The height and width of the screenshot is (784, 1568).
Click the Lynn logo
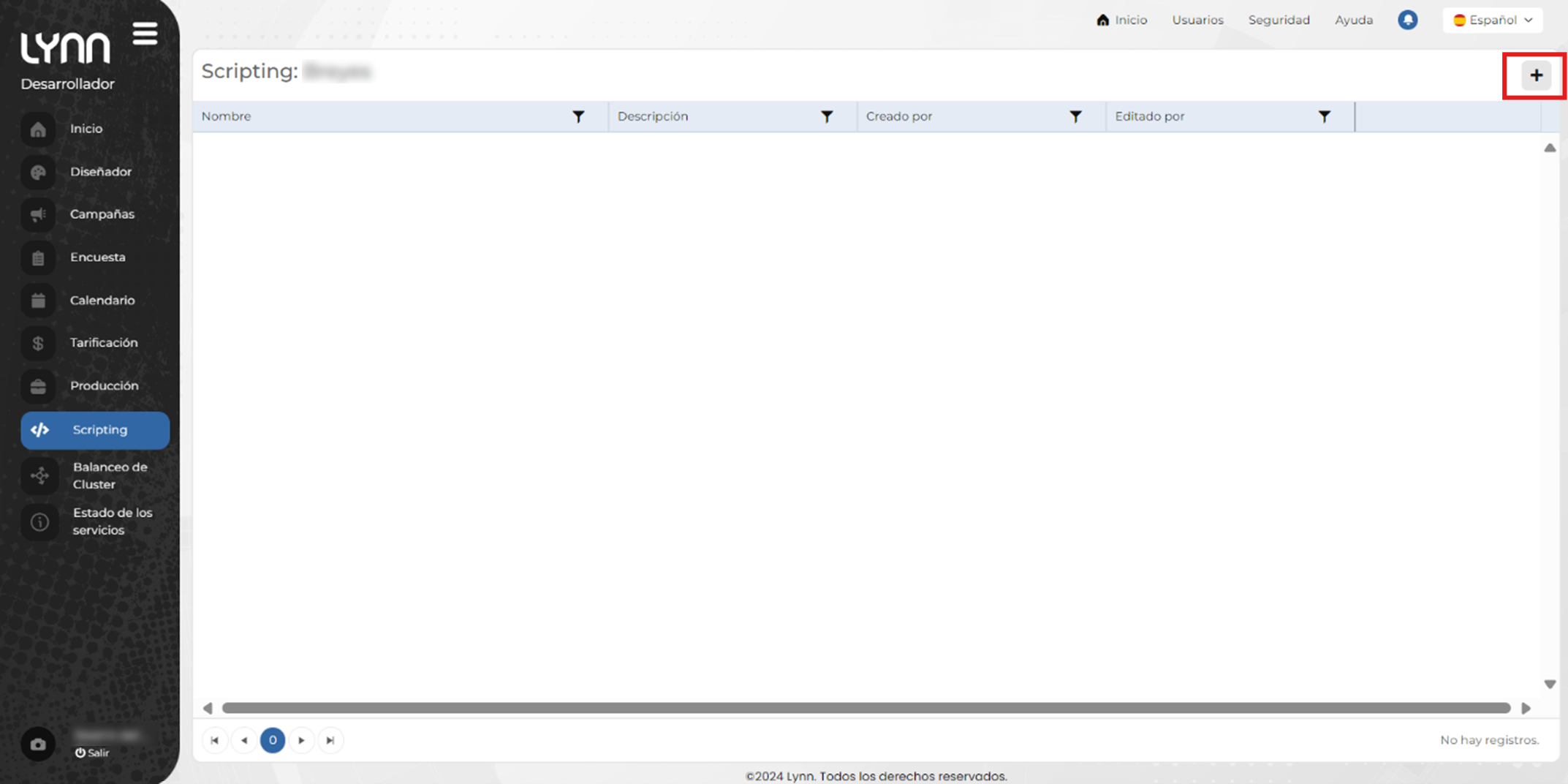point(65,48)
